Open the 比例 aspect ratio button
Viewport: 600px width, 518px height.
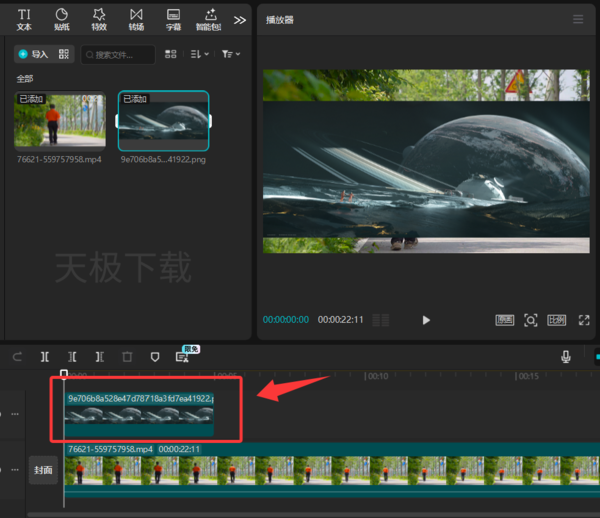pyautogui.click(x=556, y=320)
